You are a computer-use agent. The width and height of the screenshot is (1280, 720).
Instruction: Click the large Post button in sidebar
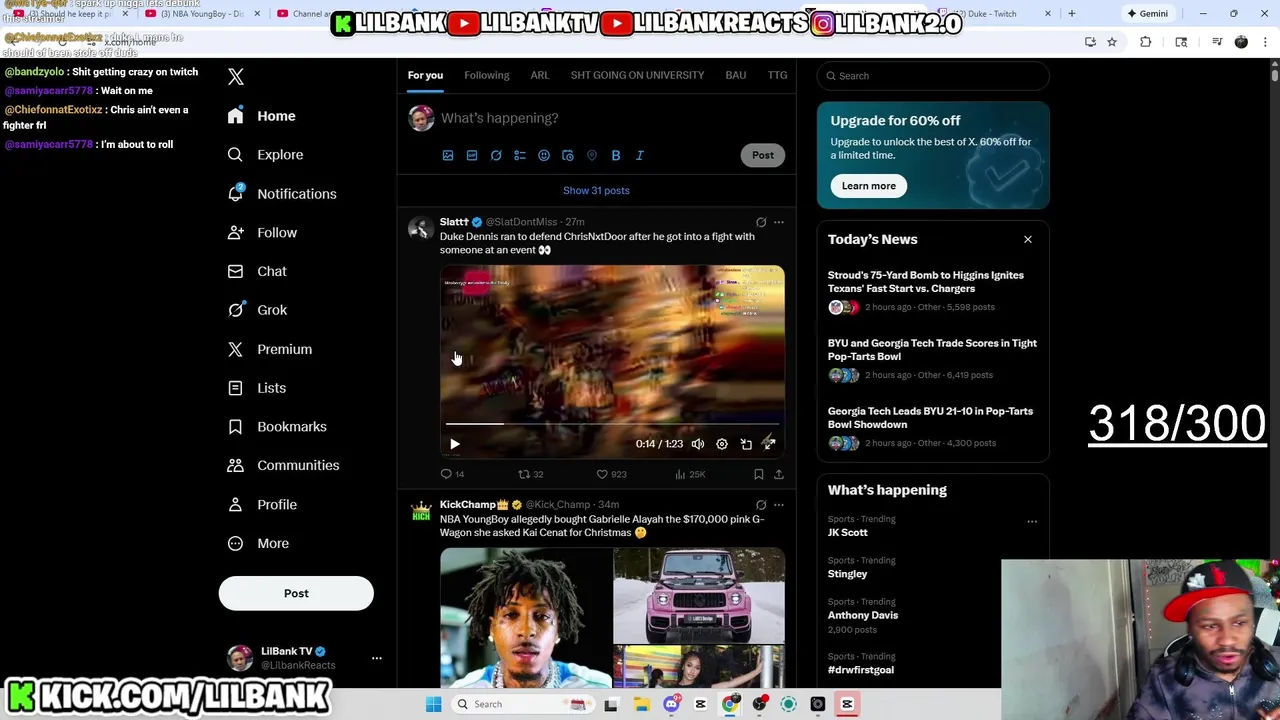(296, 594)
